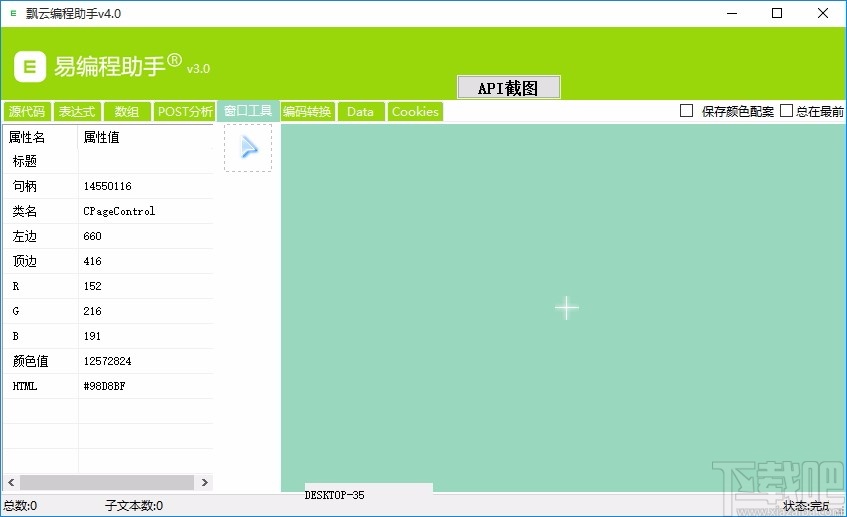
Task: Click the color value 12572824
Action: (107, 361)
